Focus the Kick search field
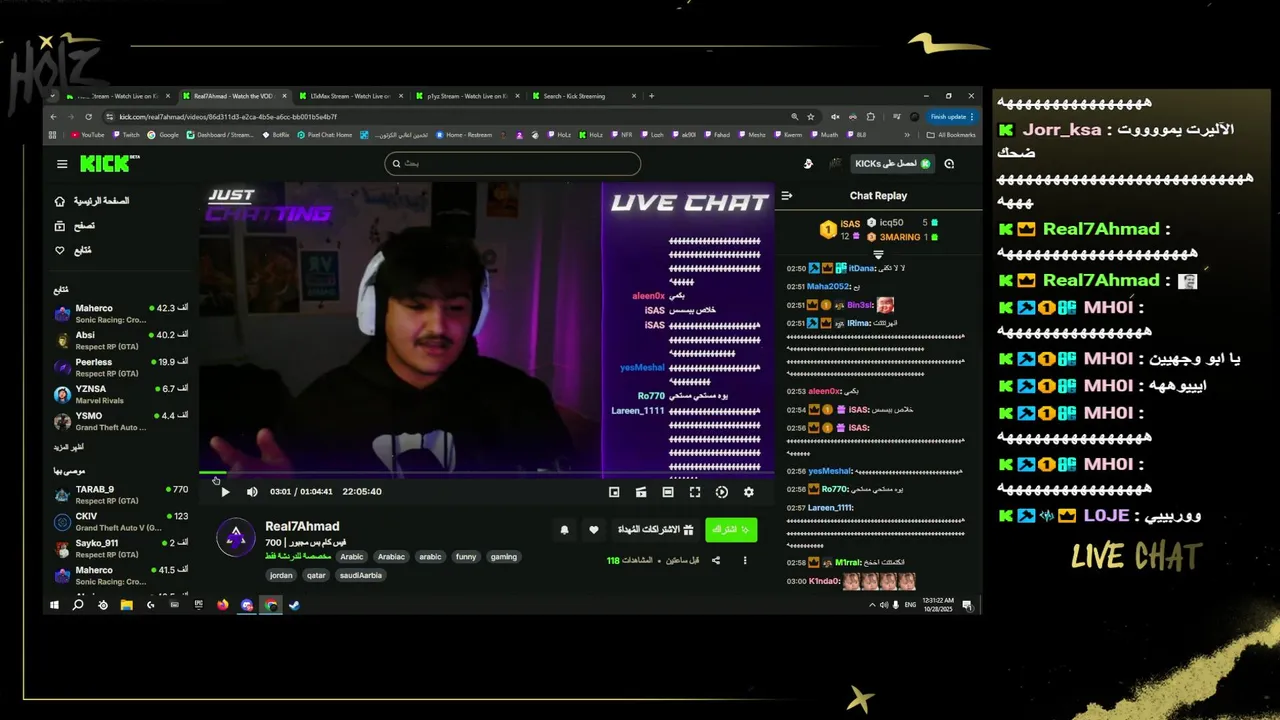The image size is (1280, 720). click(x=512, y=163)
